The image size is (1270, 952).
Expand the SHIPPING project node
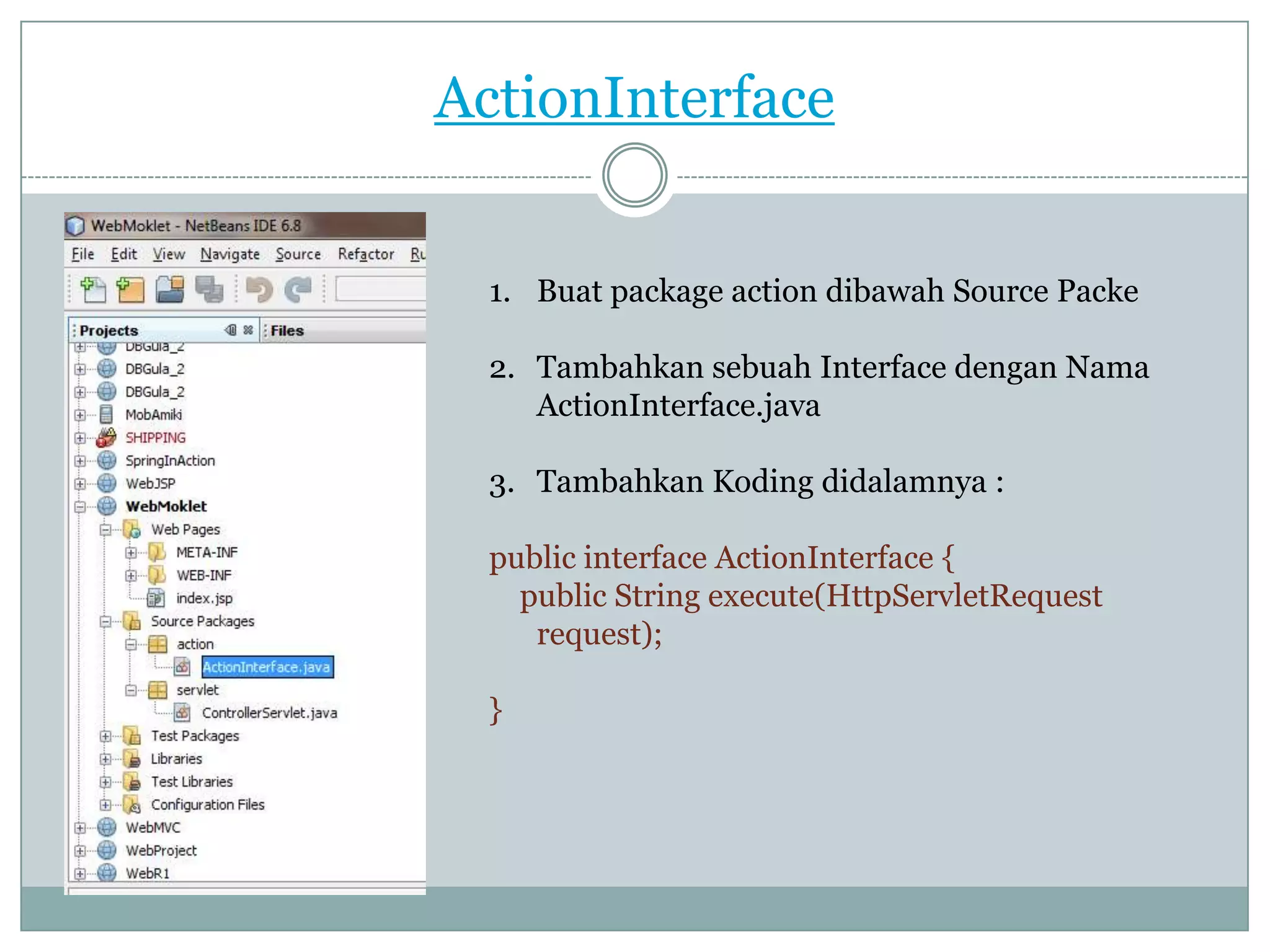tap(80, 438)
